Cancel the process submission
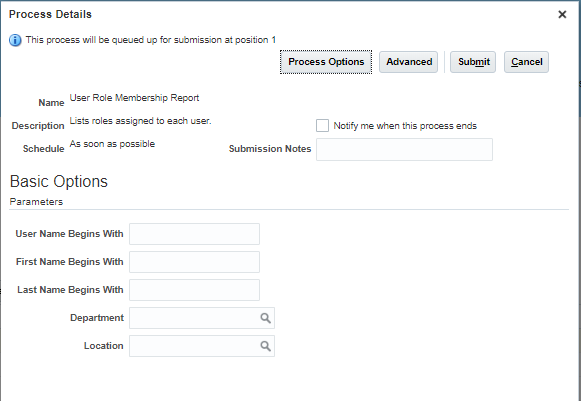The image size is (581, 401). [x=526, y=62]
